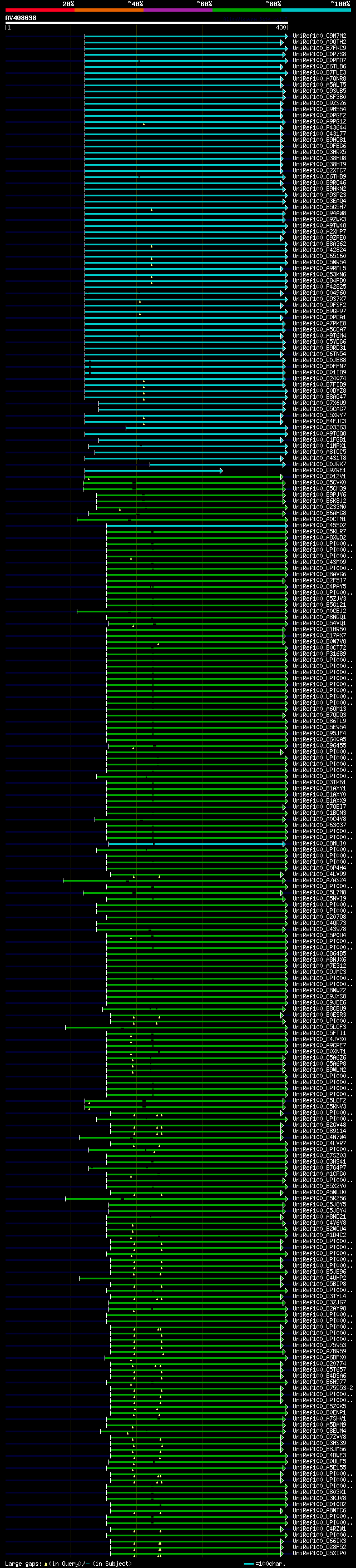
Task: Select label UniRef100_B5G5H7
Action: [319, 207]
